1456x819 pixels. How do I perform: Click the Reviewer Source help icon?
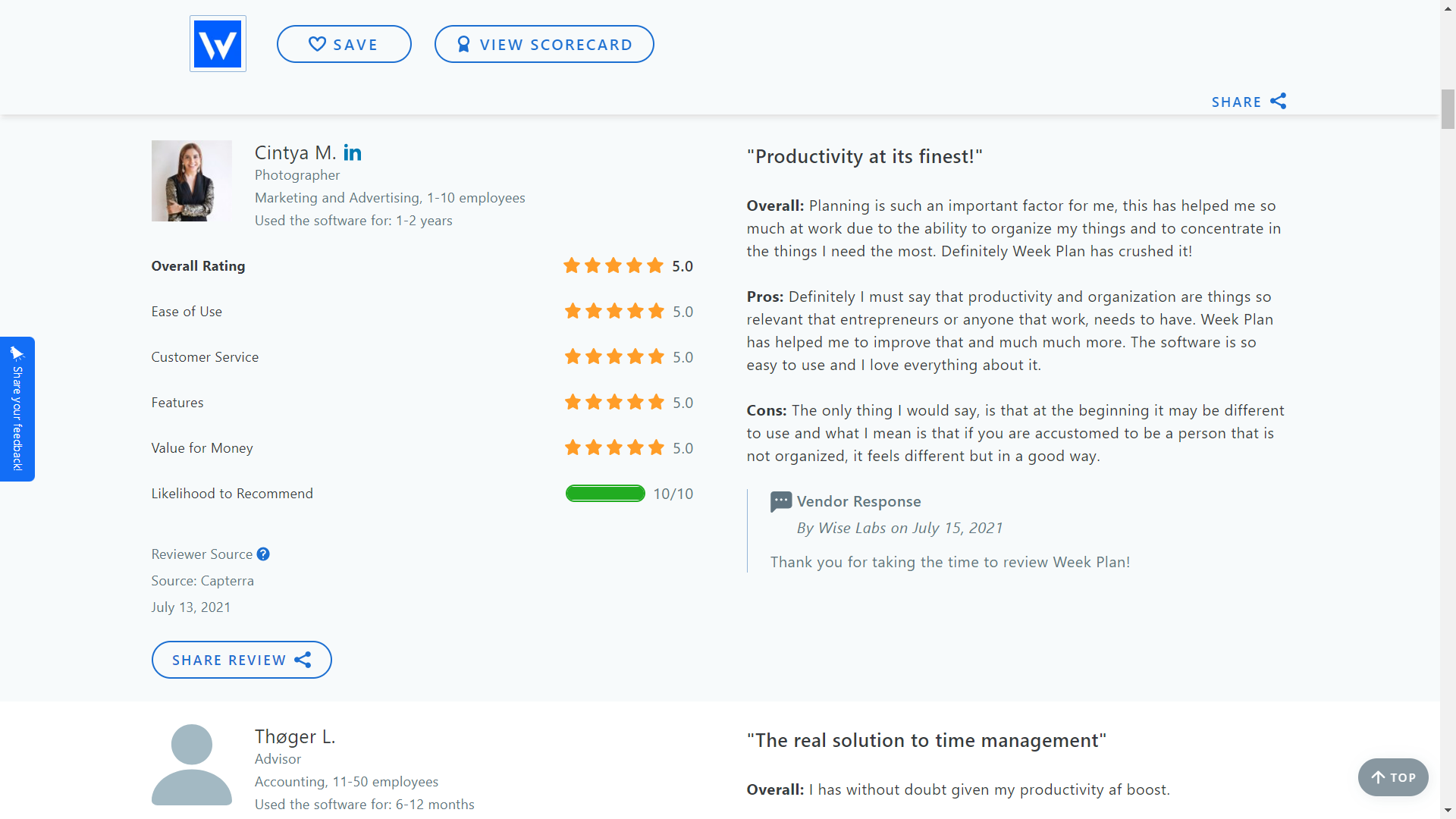[263, 554]
